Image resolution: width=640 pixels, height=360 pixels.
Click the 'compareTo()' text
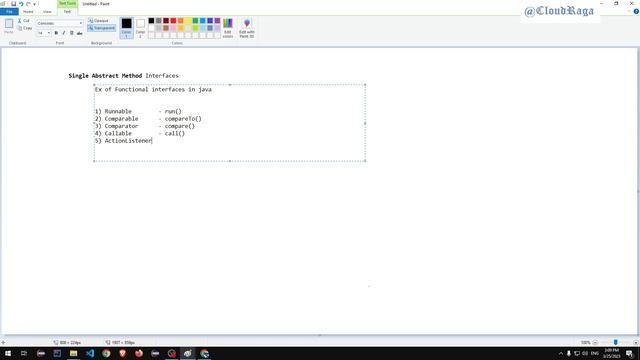pos(183,119)
